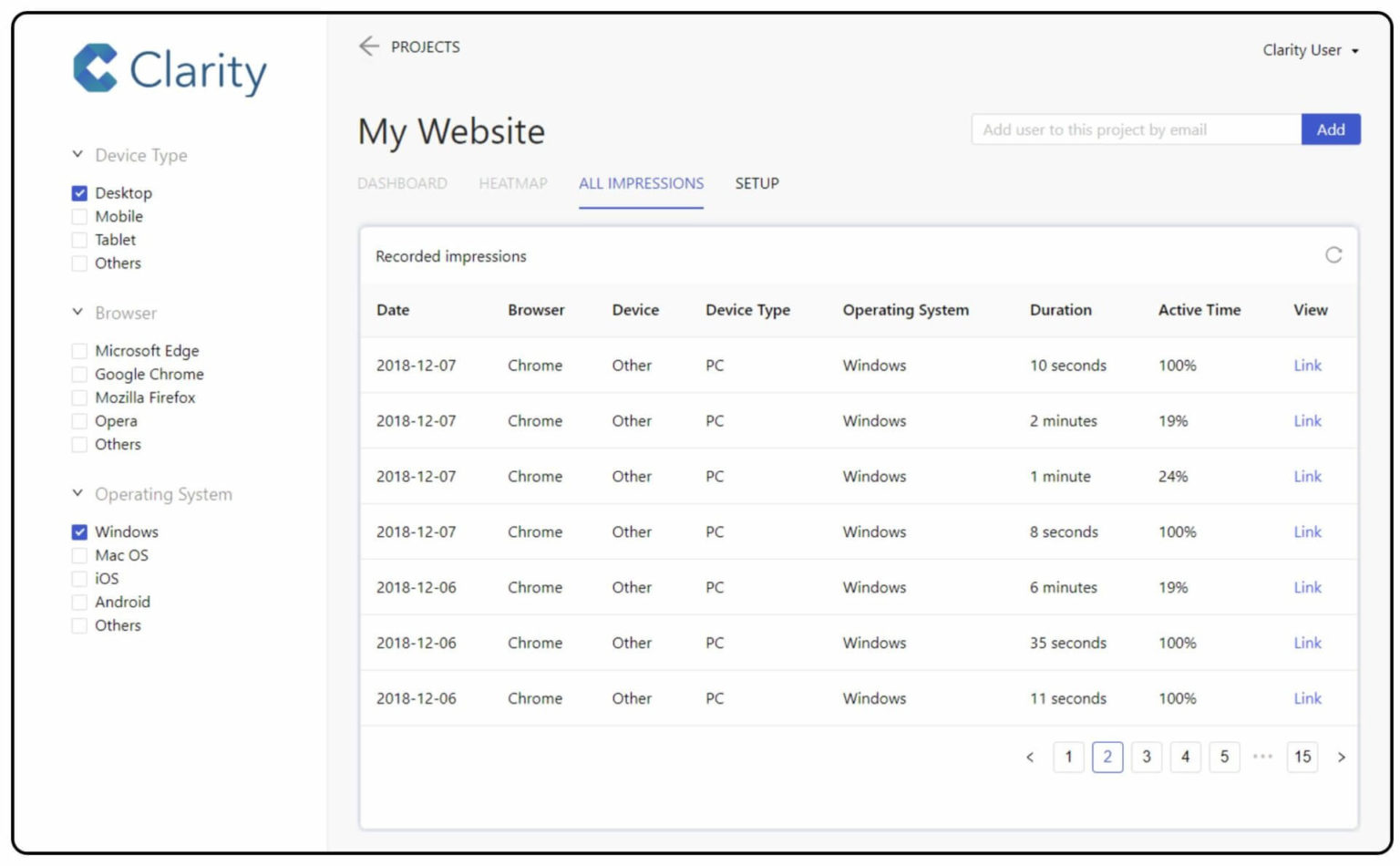The height and width of the screenshot is (866, 1400).
Task: Click the back arrow beside PROJECTS
Action: point(368,46)
